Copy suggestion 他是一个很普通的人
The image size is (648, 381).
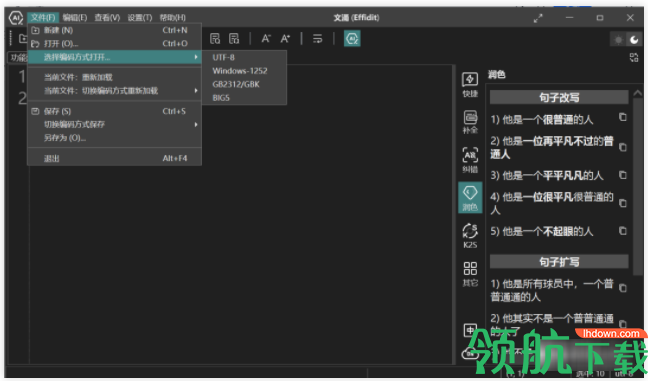[x=623, y=117]
